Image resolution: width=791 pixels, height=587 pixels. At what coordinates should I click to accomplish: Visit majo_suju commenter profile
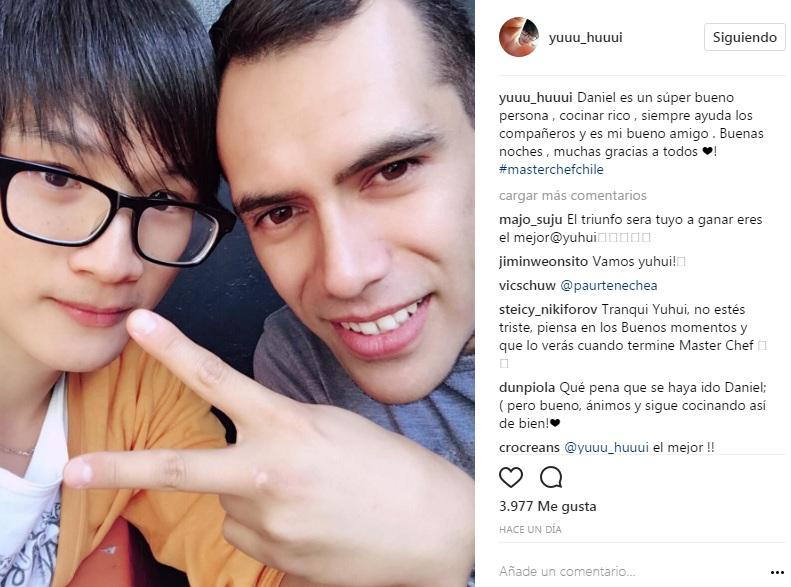530,220
